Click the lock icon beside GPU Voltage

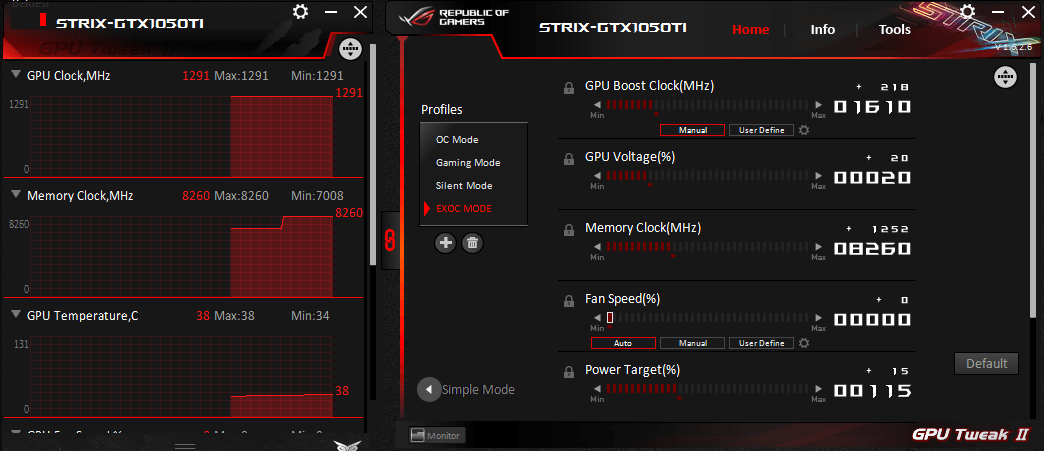(x=569, y=159)
